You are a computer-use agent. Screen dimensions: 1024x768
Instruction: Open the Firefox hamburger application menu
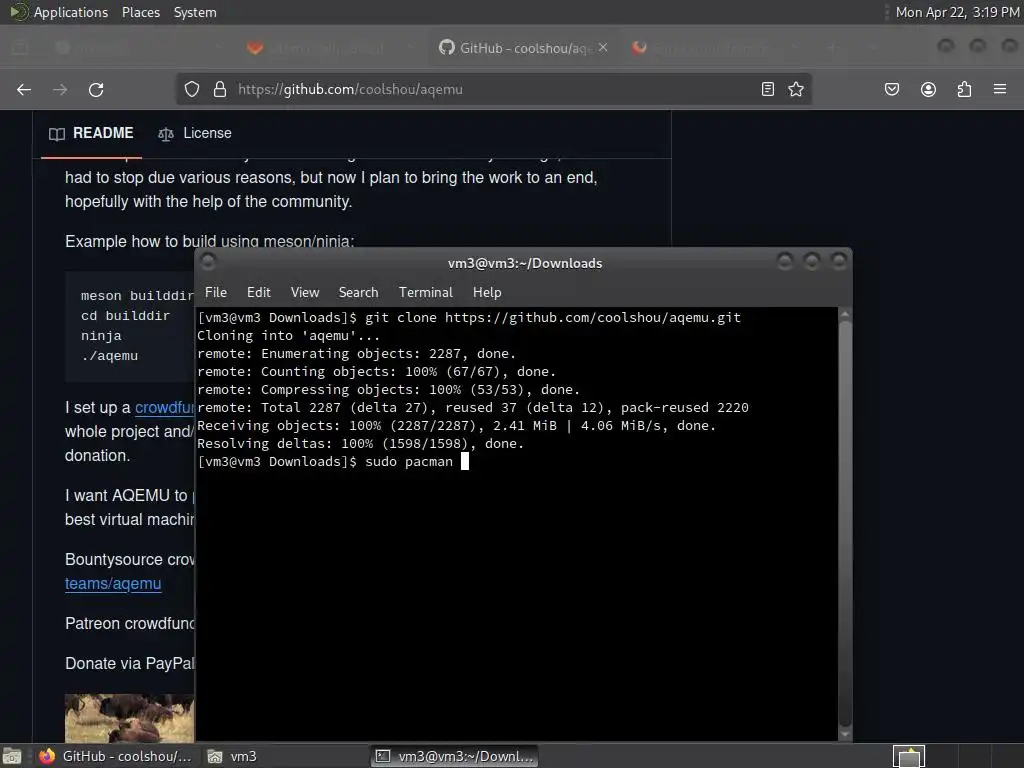[1000, 89]
